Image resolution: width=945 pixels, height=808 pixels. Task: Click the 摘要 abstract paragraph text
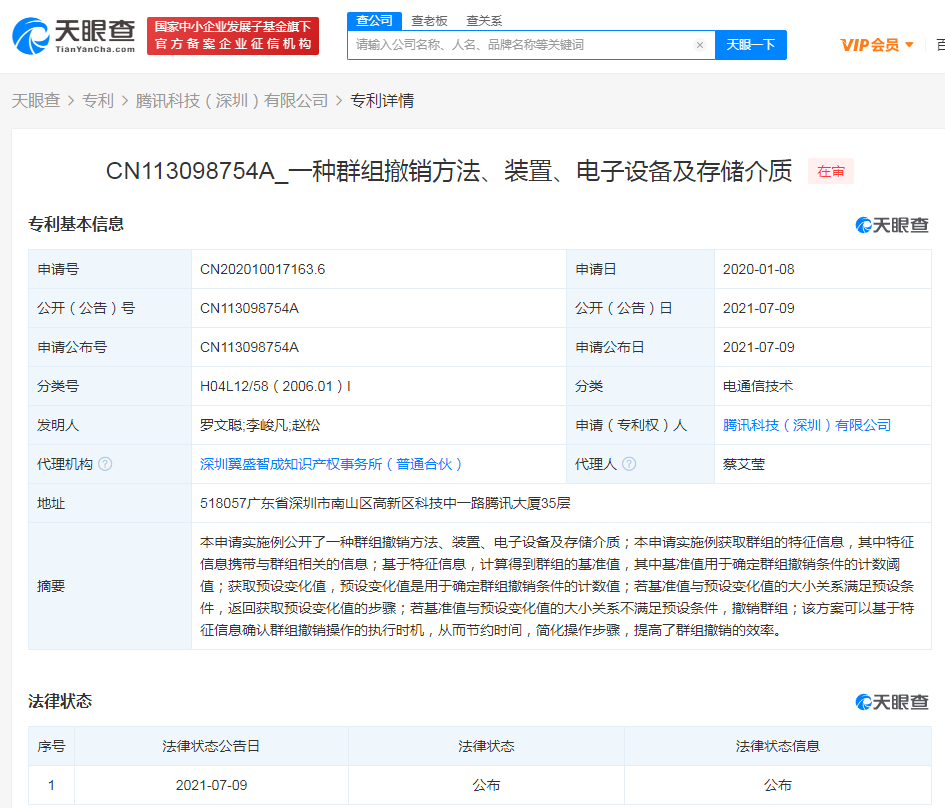click(x=557, y=586)
